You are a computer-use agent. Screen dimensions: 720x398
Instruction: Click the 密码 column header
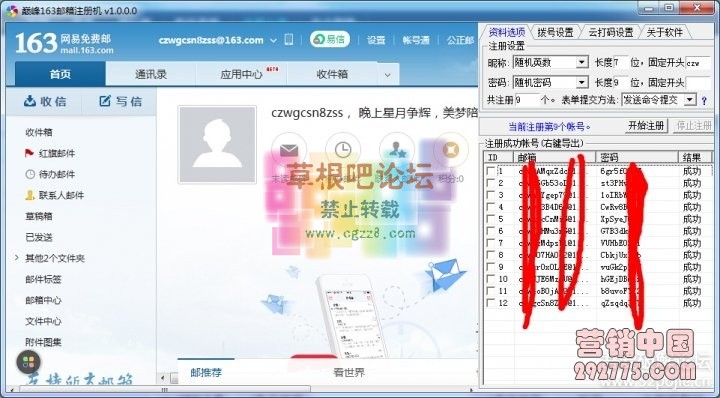(x=637, y=157)
